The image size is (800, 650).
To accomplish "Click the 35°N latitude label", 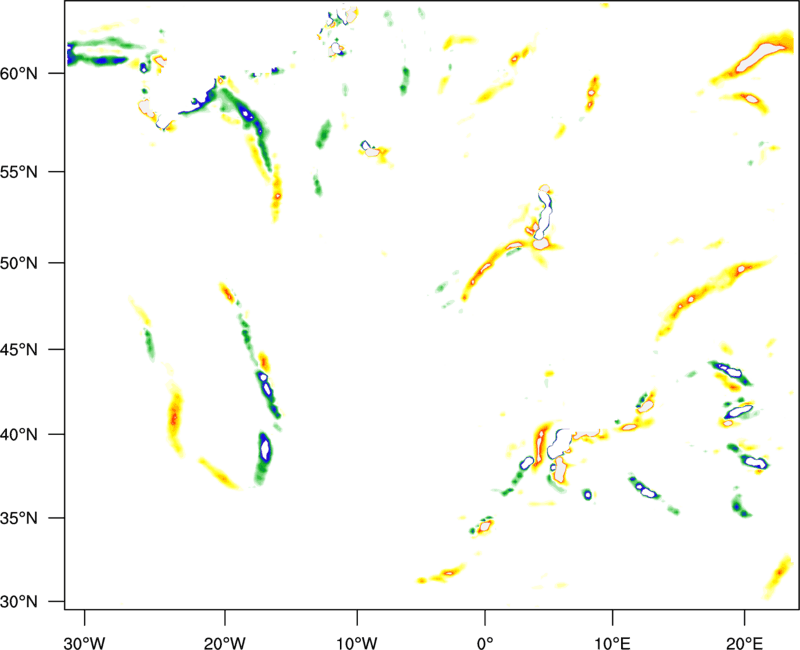I will 19,518.
